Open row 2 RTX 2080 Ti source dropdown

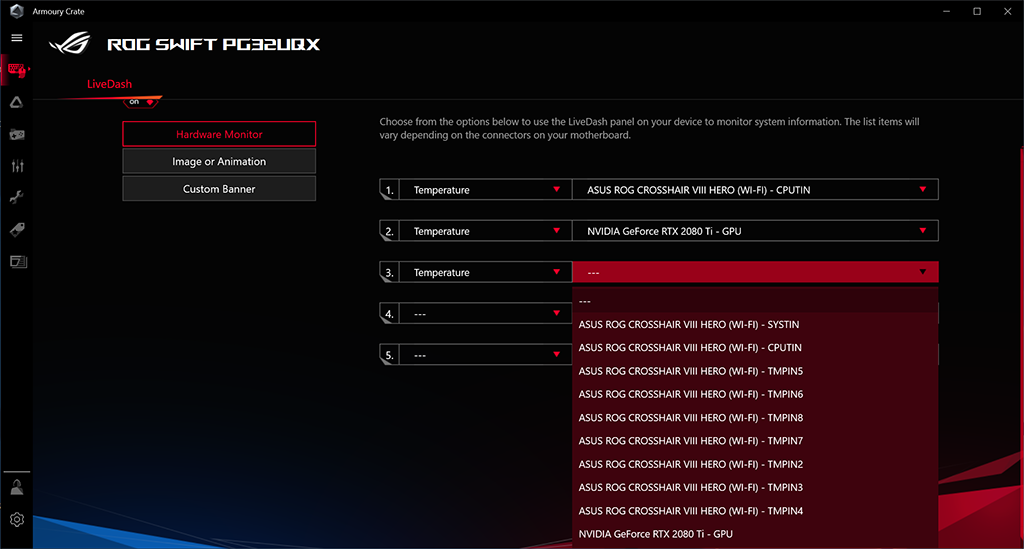point(755,231)
